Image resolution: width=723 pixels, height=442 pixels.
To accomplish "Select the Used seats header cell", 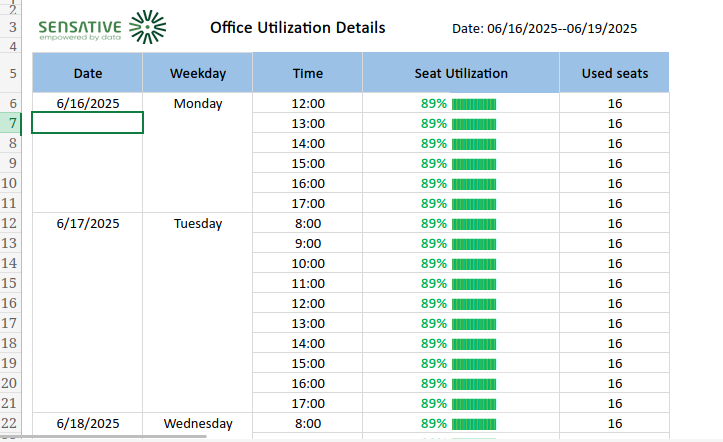I will tap(614, 73).
